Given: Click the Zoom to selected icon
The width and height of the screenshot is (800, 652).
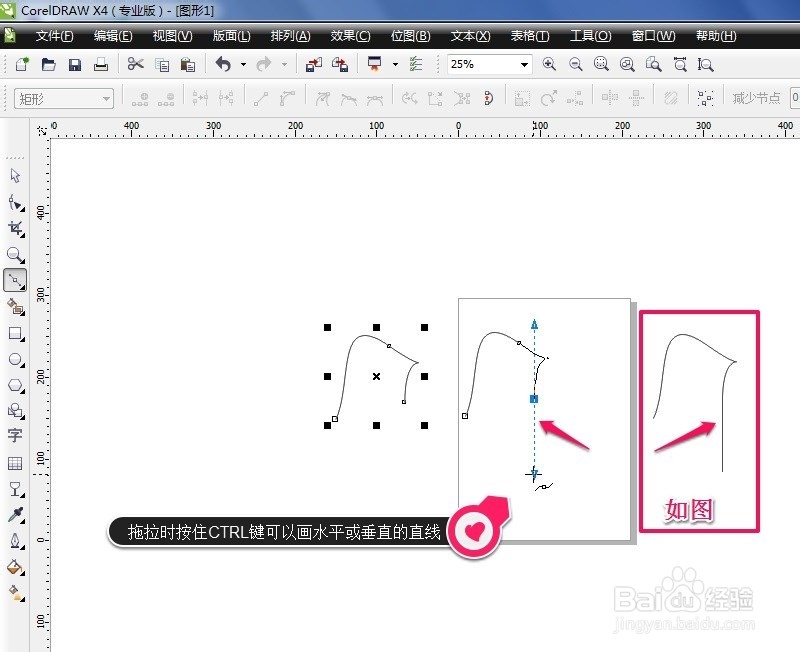Looking at the screenshot, I should (601, 64).
